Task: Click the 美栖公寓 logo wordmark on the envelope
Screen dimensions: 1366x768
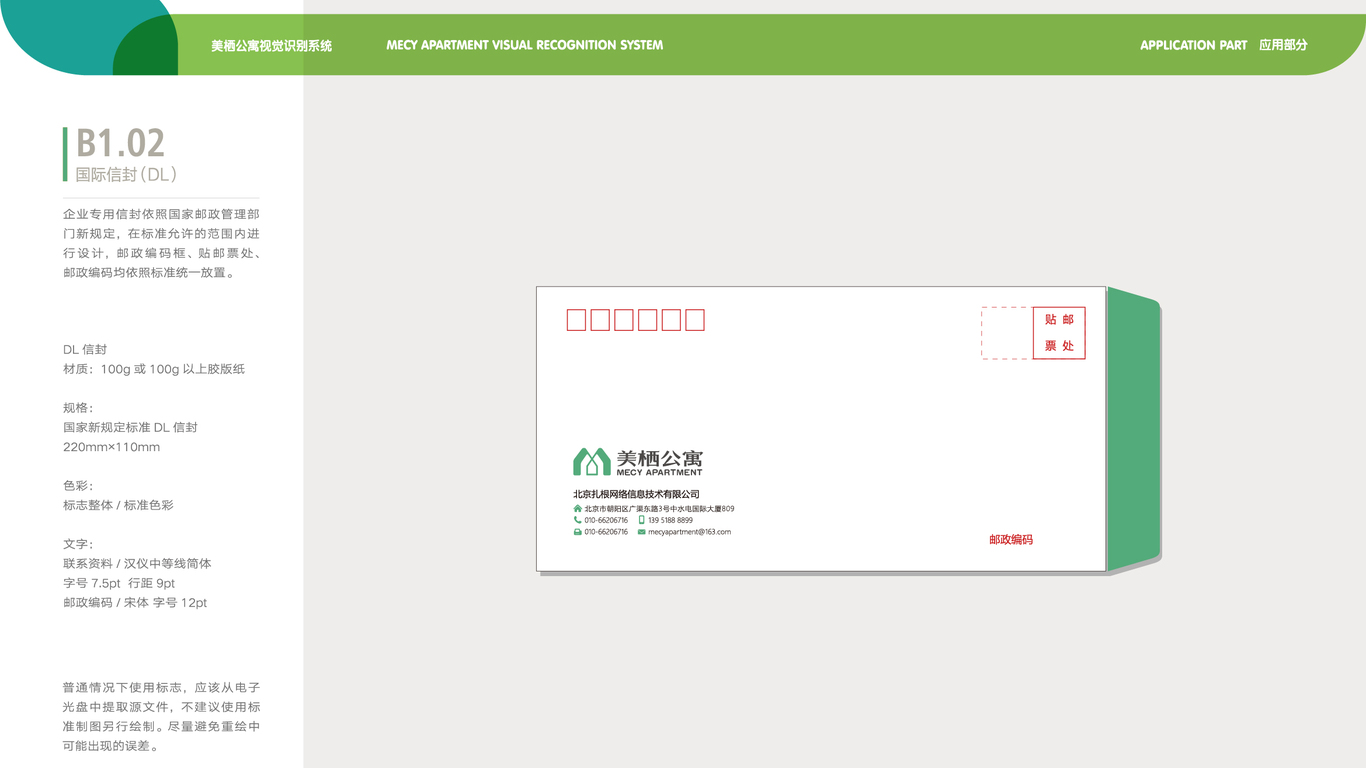Action: click(660, 458)
